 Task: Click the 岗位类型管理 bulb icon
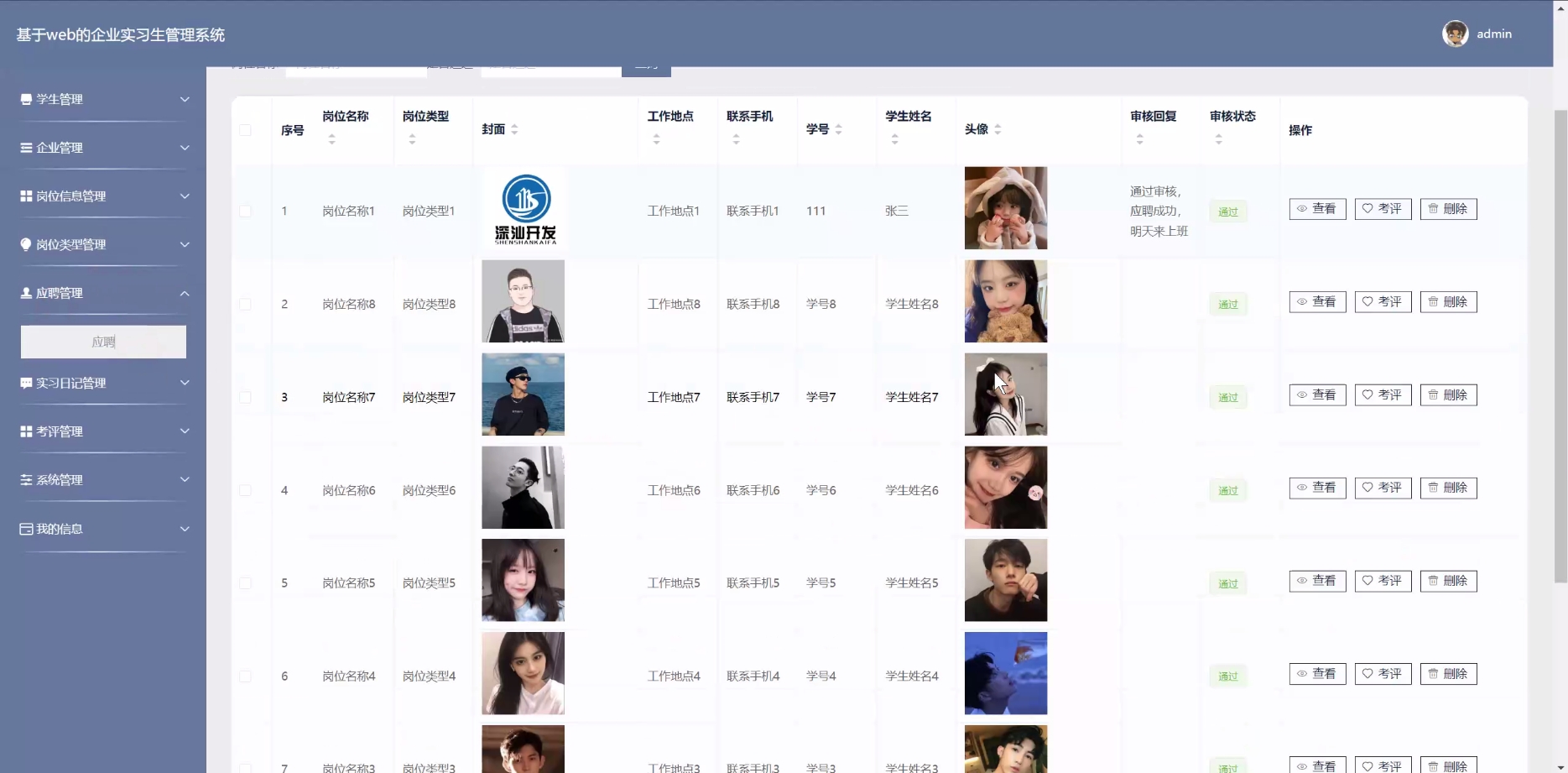(26, 244)
